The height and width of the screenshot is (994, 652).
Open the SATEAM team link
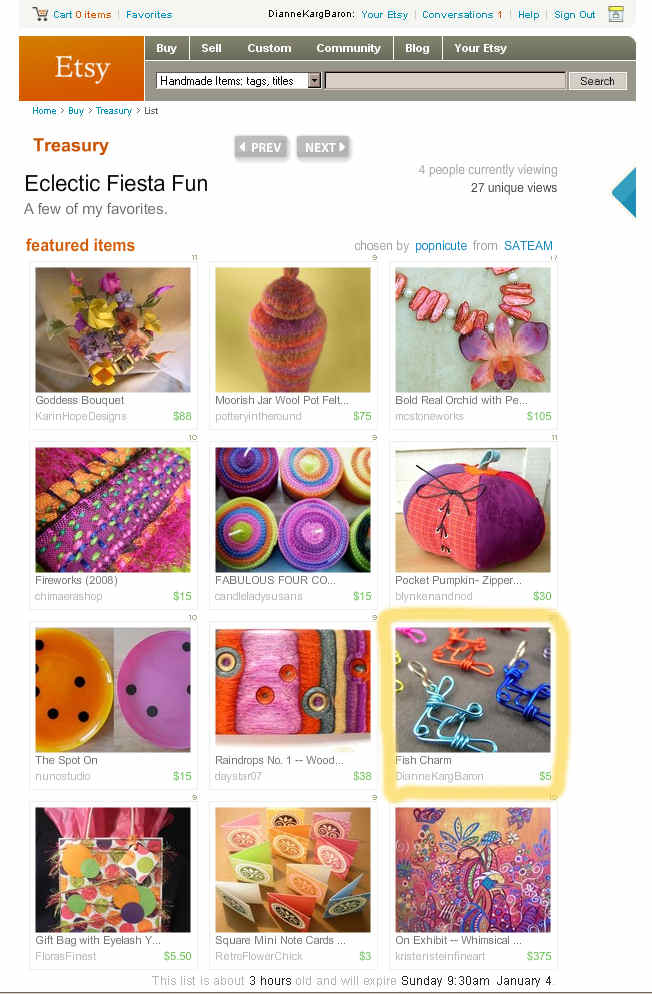point(528,245)
